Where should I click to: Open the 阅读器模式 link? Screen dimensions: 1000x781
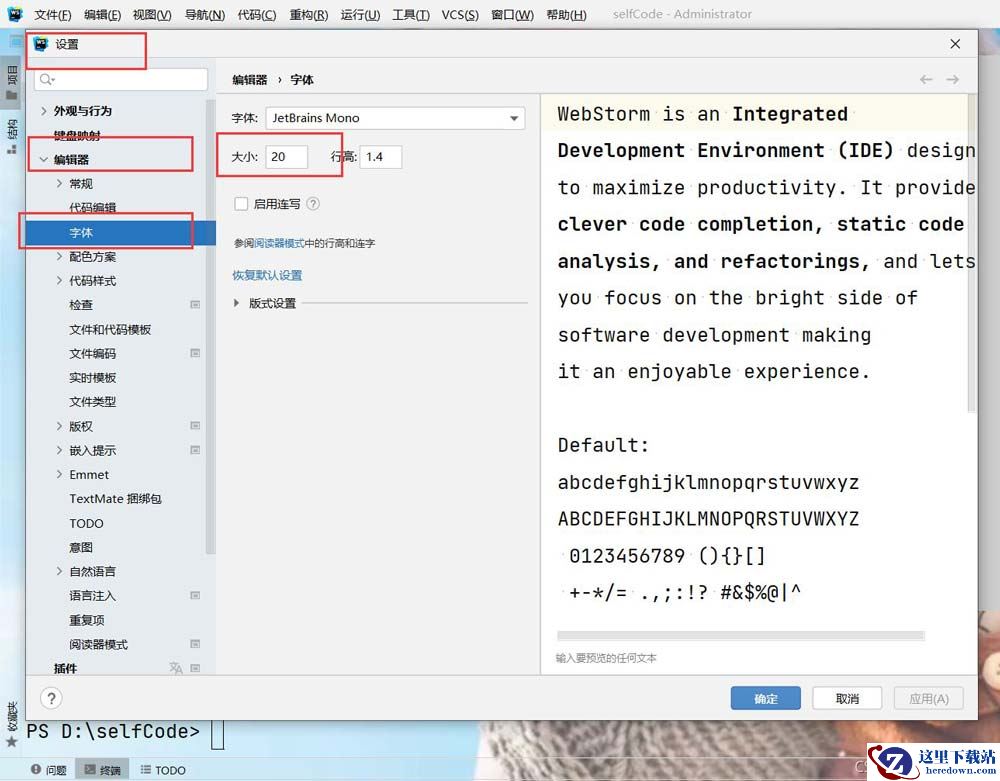[x=279, y=244]
